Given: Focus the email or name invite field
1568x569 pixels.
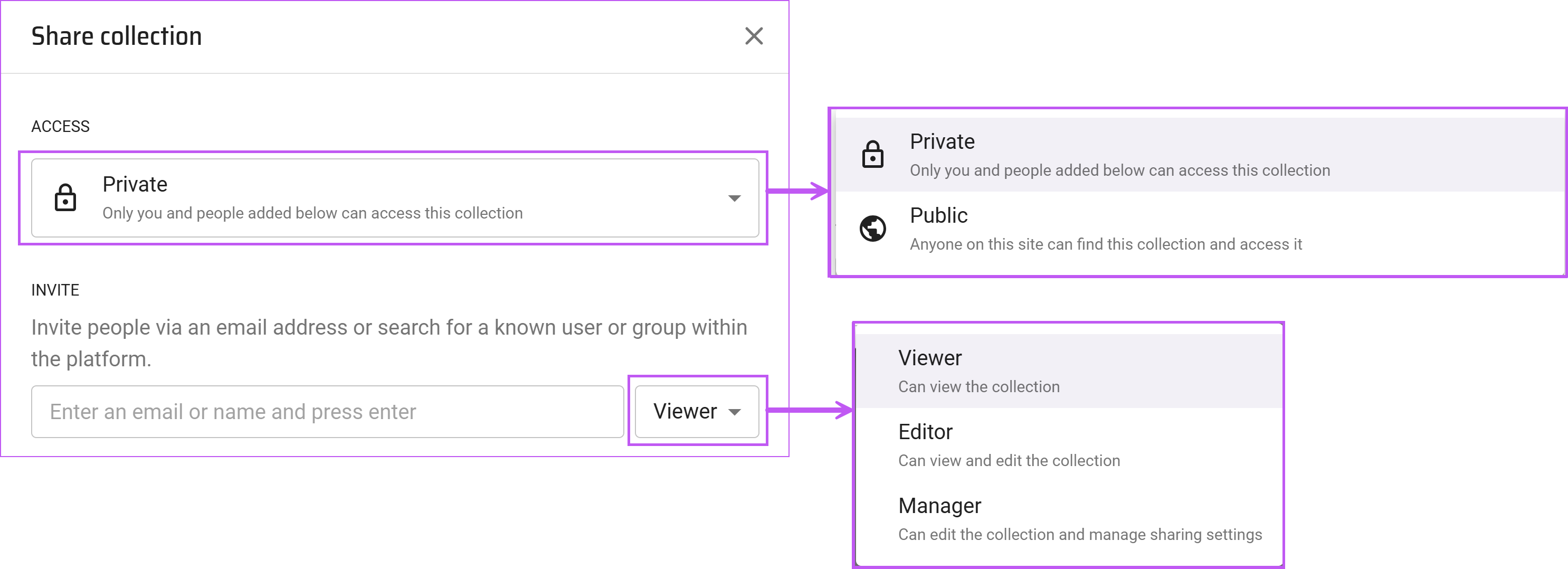Looking at the screenshot, I should (x=327, y=411).
